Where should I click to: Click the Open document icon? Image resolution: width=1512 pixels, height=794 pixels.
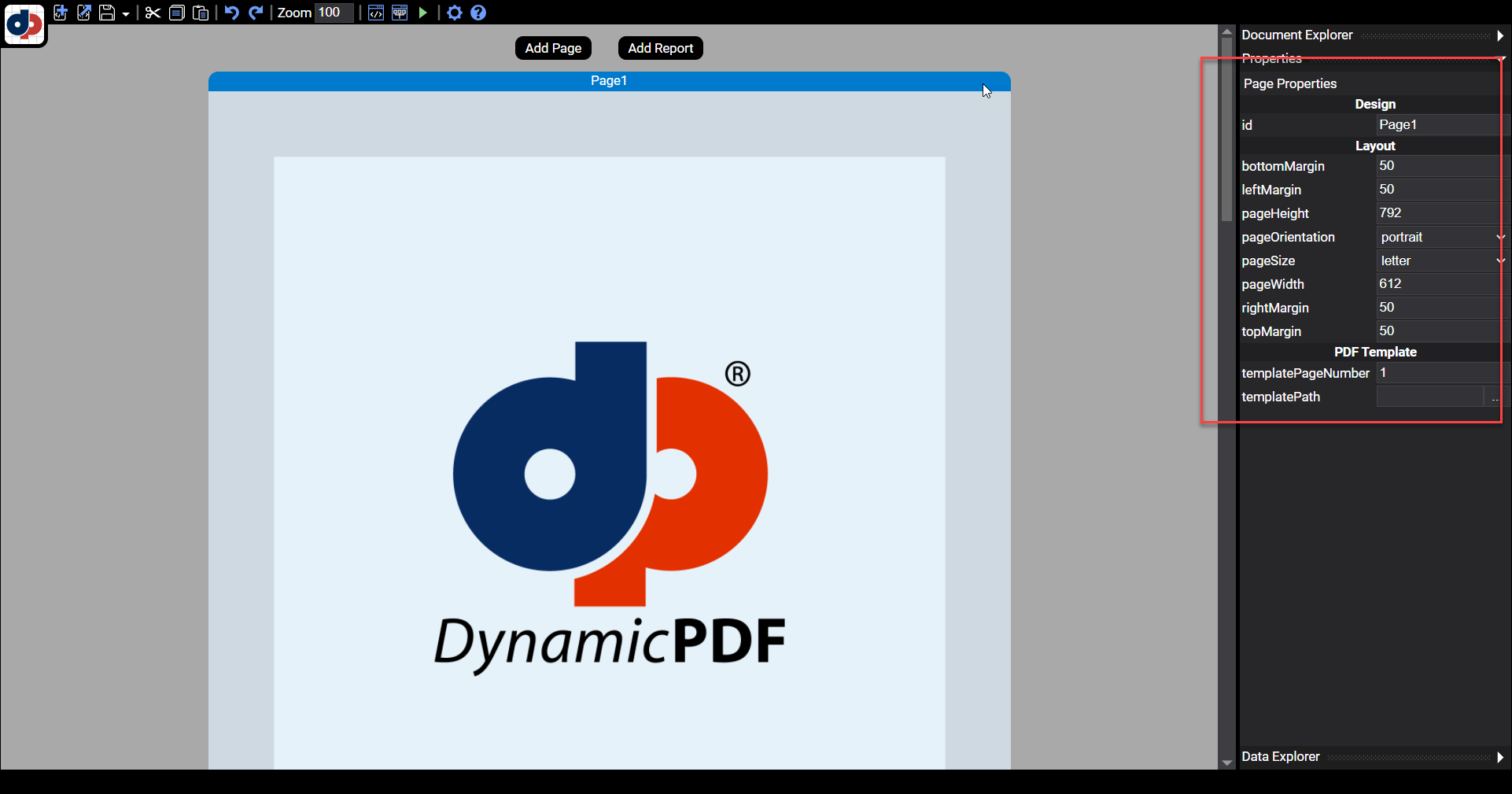click(x=84, y=13)
